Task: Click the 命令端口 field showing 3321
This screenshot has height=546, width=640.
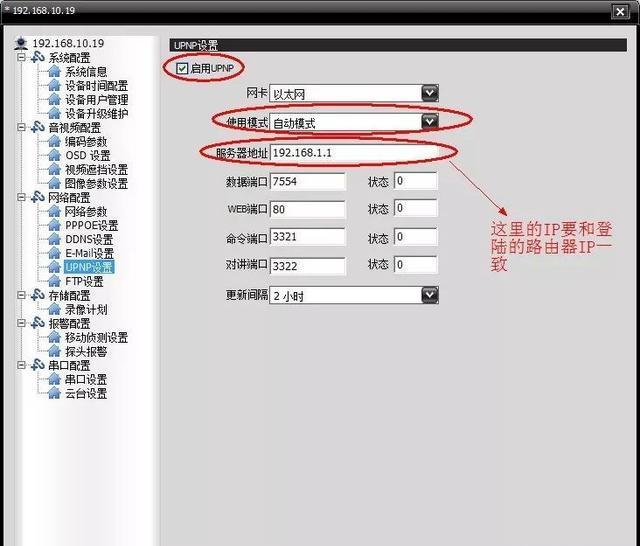Action: [307, 237]
